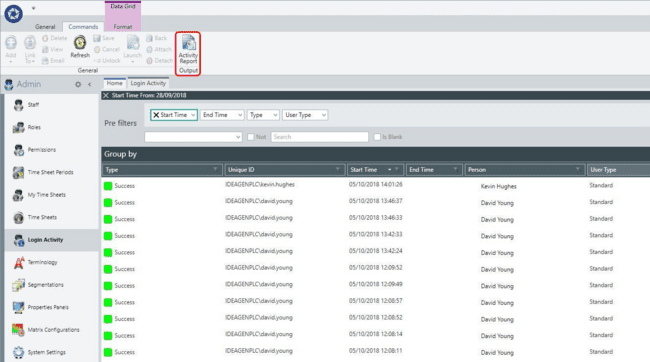
Task: Click the Person column filter icon
Action: point(578,170)
